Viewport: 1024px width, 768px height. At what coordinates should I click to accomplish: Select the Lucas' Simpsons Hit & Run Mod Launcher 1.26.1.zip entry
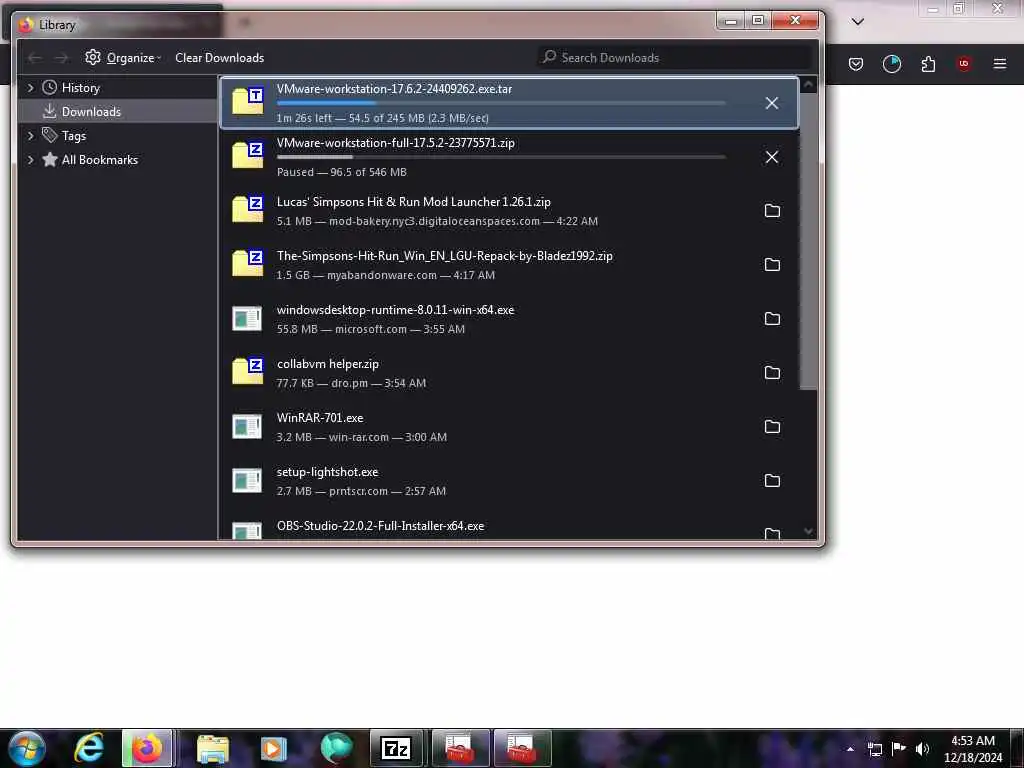509,211
